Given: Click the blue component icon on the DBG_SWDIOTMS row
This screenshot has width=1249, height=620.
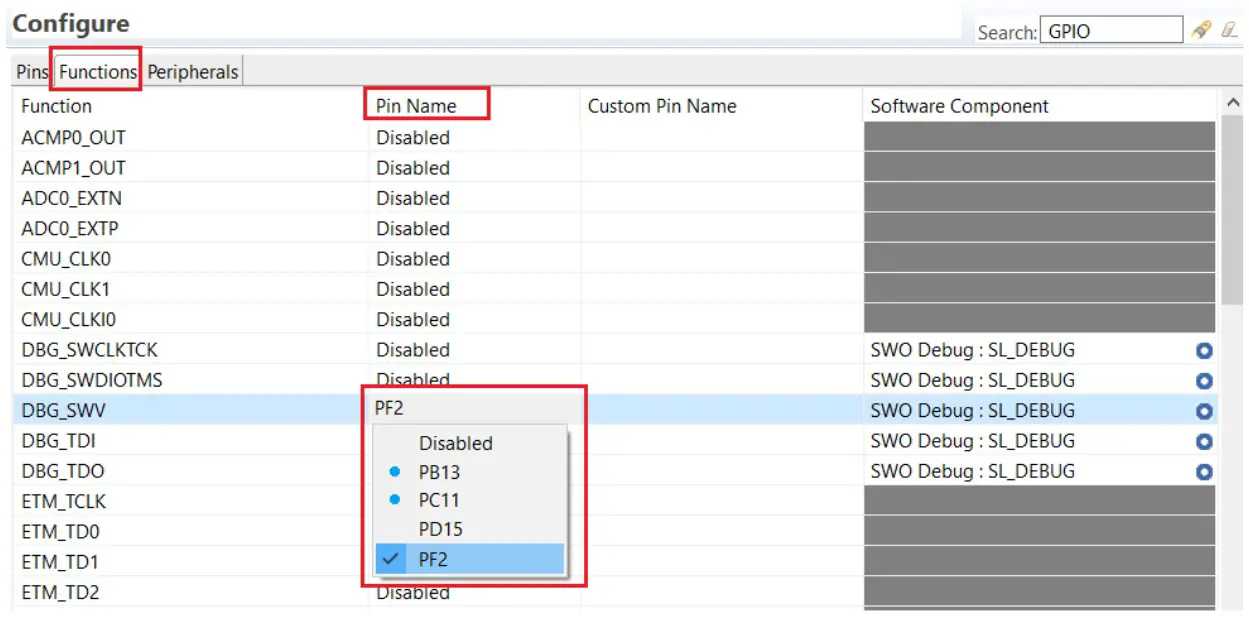Looking at the screenshot, I should 1204,380.
